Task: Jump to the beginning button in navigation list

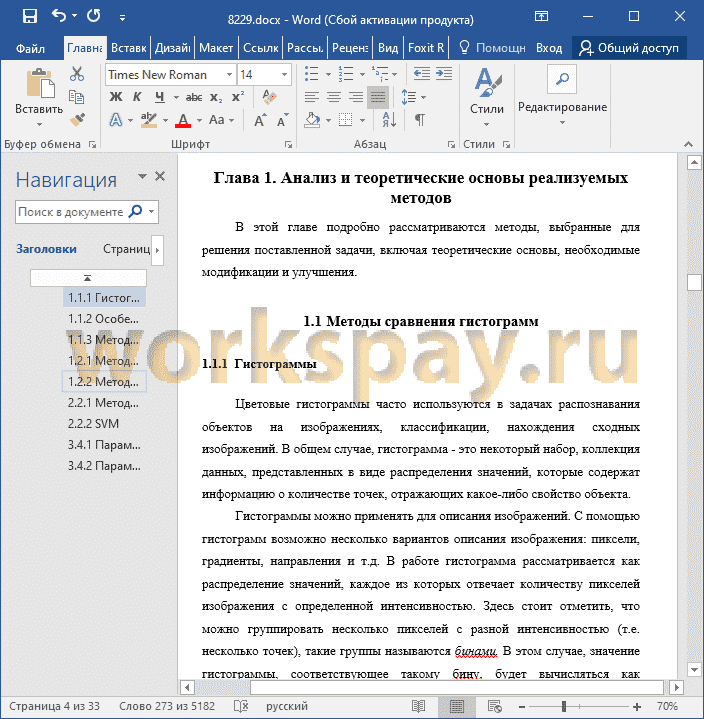Action: pyautogui.click(x=88, y=278)
